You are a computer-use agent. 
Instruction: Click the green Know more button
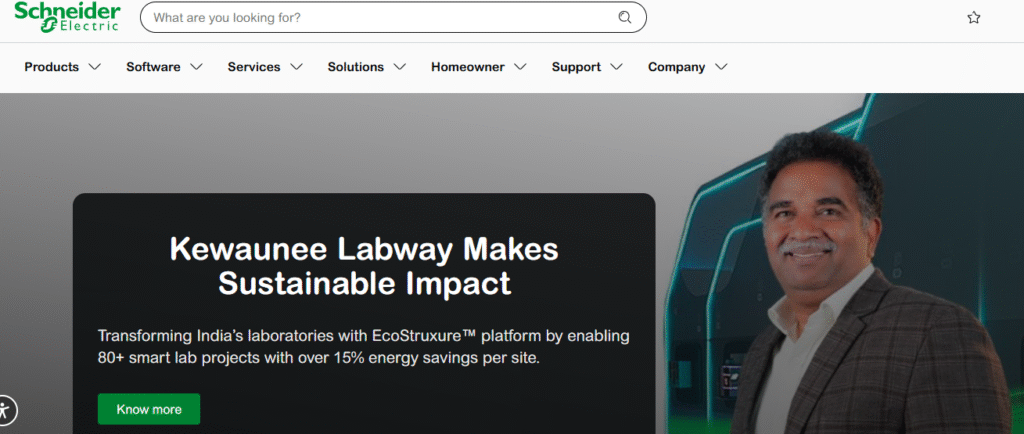coord(149,409)
